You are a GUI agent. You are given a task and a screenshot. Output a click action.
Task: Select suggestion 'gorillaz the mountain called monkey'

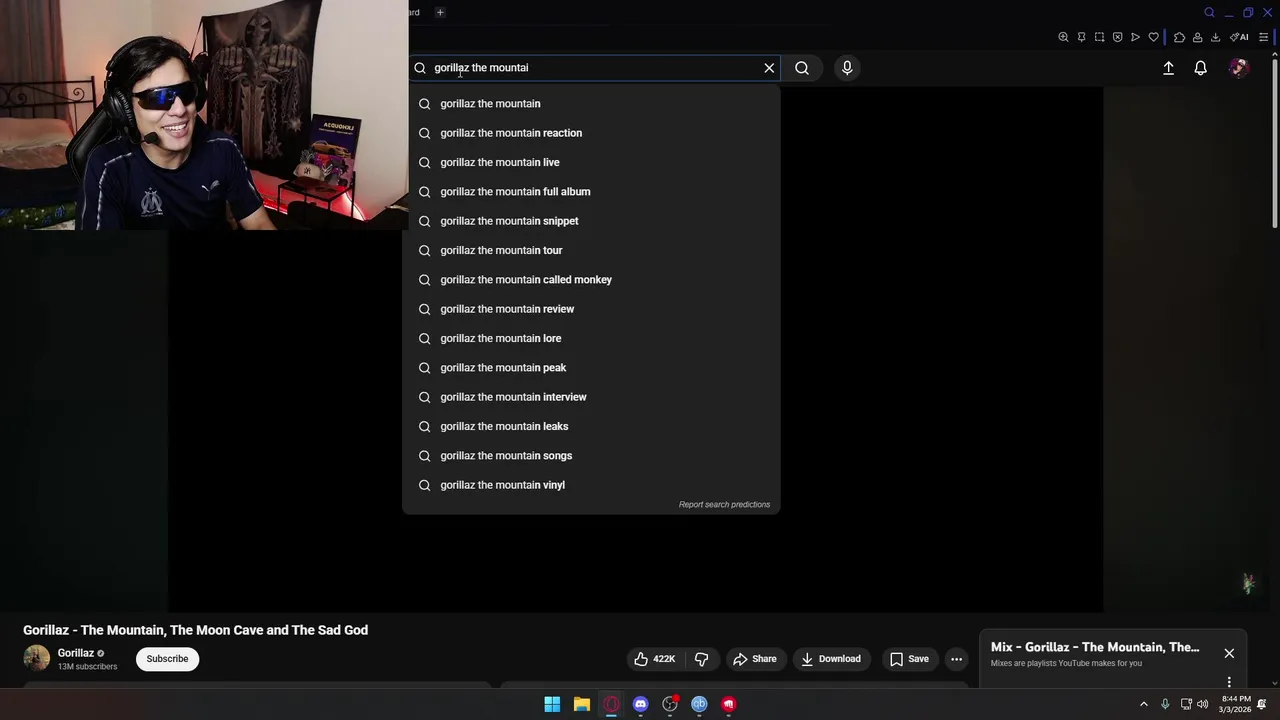591,280
